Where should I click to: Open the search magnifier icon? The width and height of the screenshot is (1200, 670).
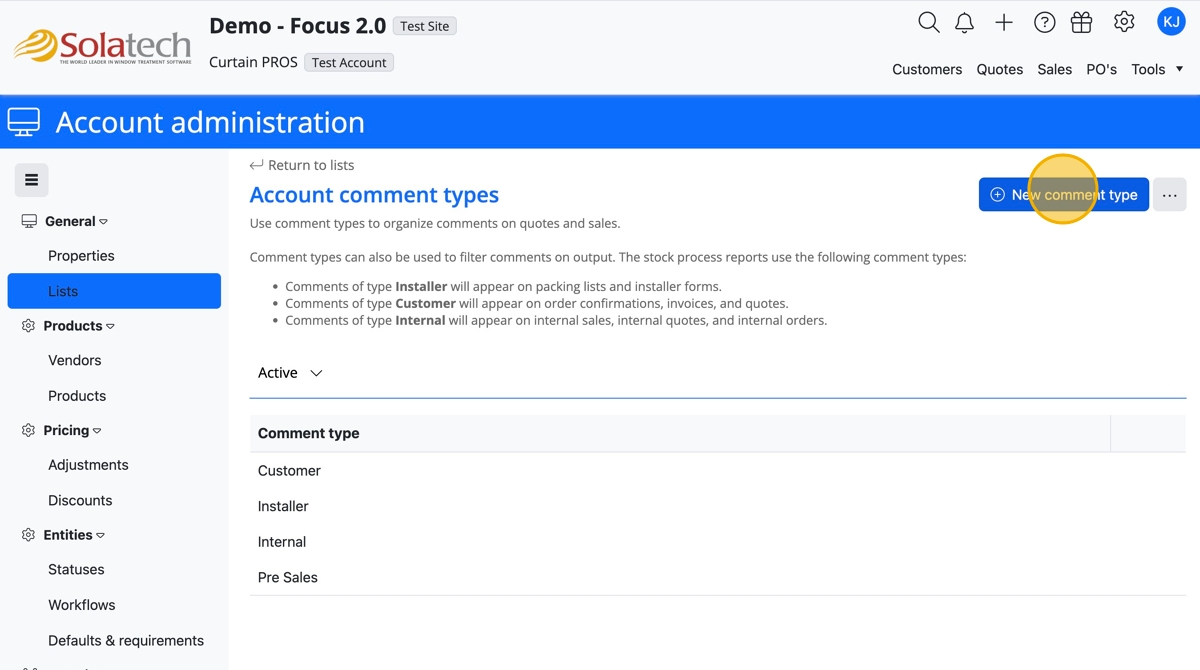[928, 23]
